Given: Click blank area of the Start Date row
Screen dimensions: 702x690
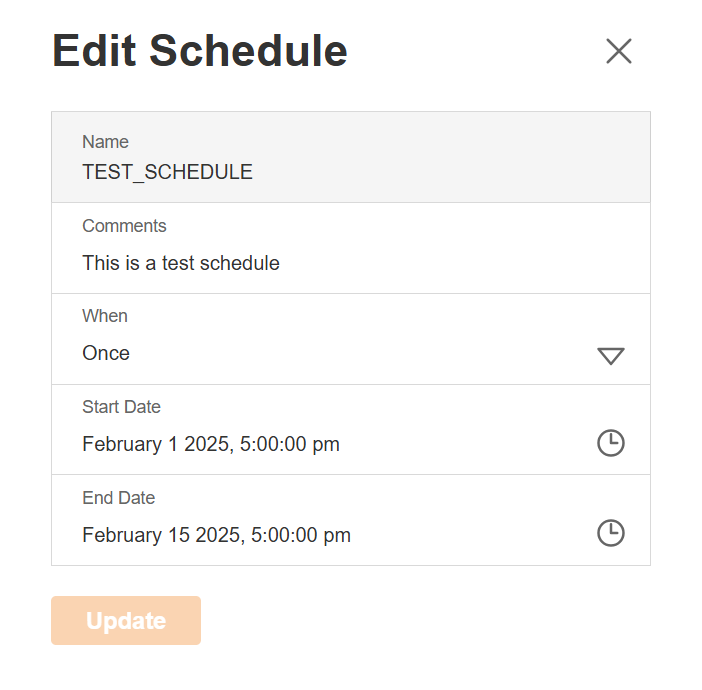Looking at the screenshot, I should coord(460,430).
